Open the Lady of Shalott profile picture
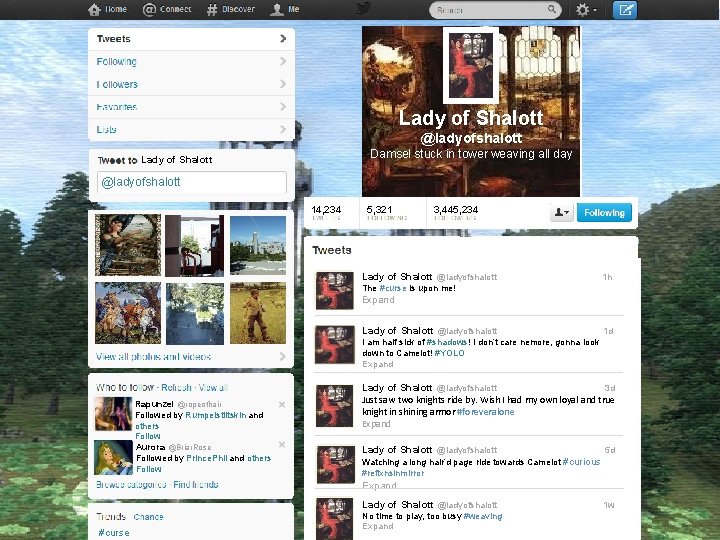 click(471, 65)
